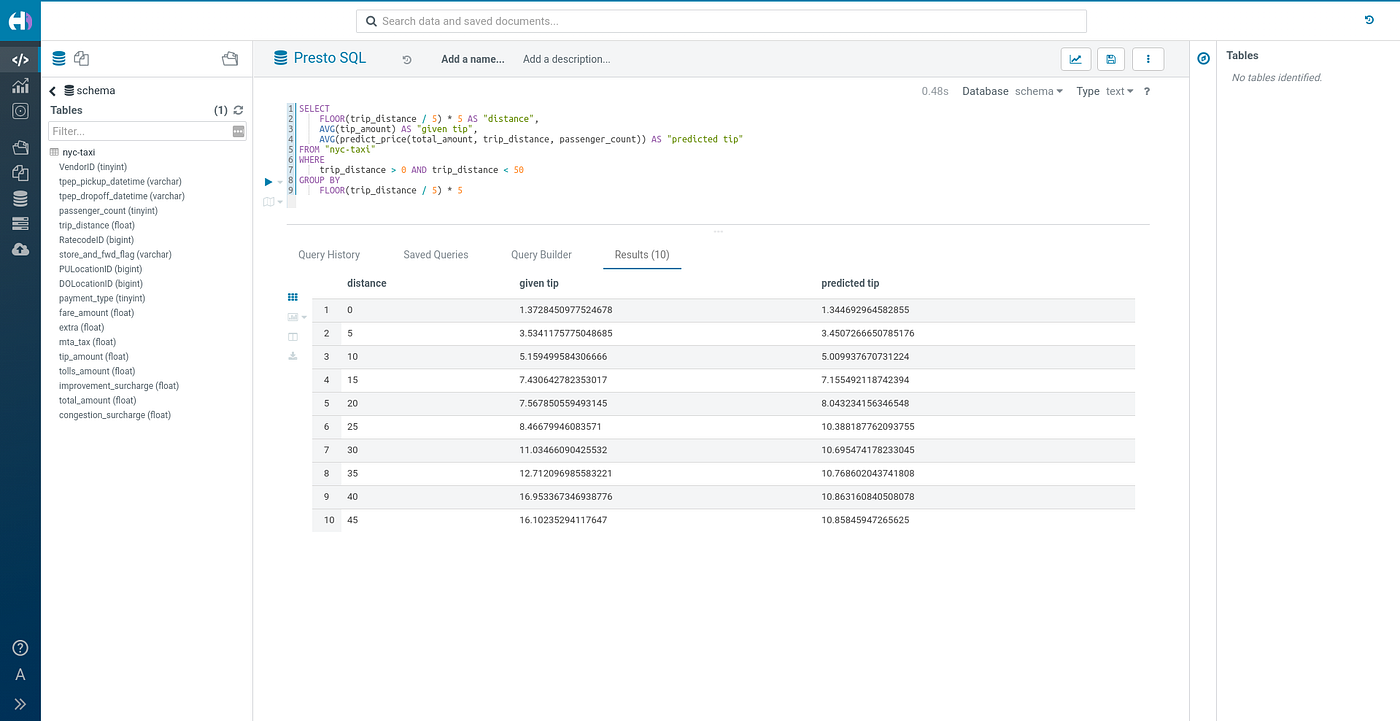The image size is (1400, 721).
Task: Download the query results
Action: click(292, 356)
